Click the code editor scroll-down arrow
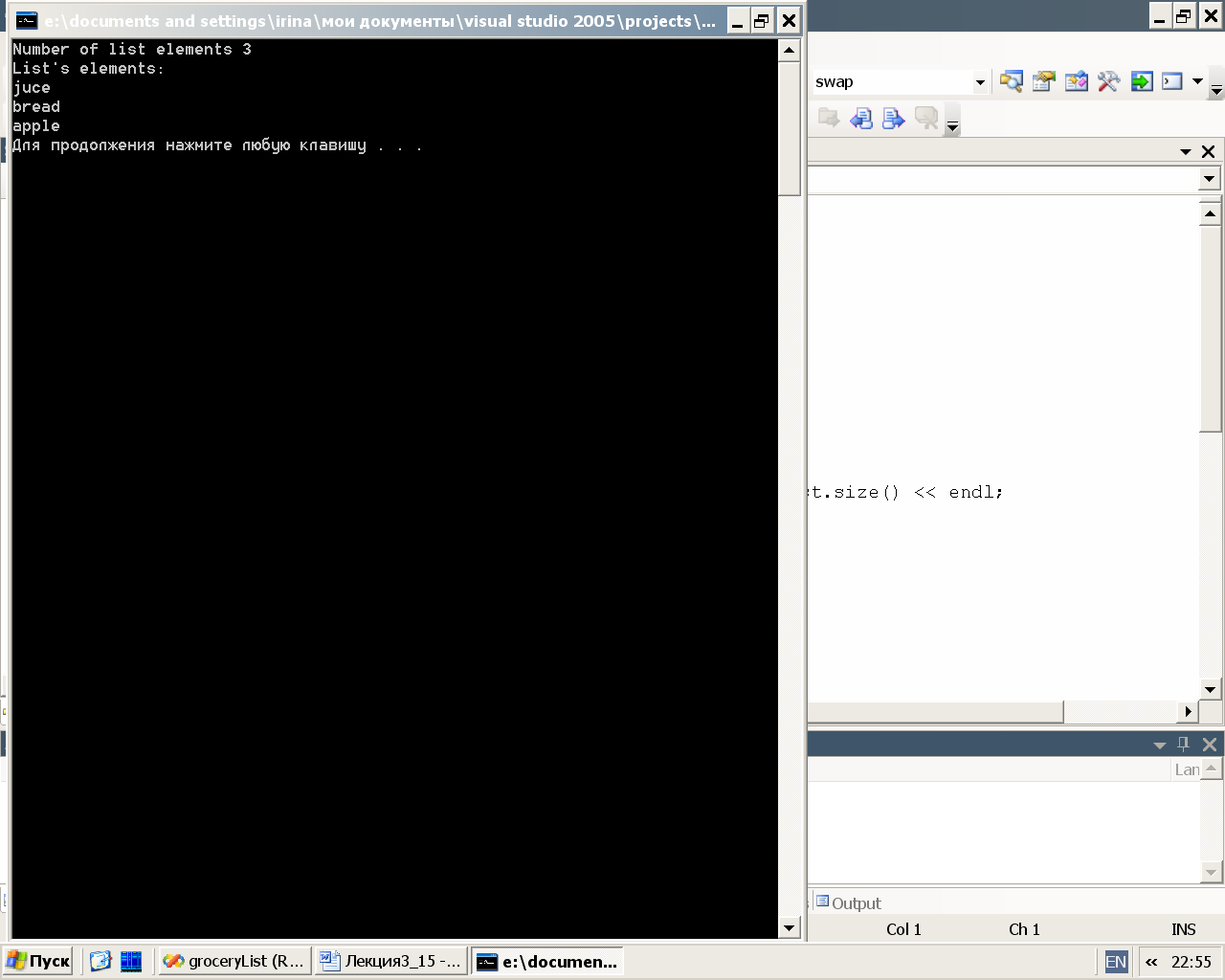The width and height of the screenshot is (1225, 980). pos(1210,689)
